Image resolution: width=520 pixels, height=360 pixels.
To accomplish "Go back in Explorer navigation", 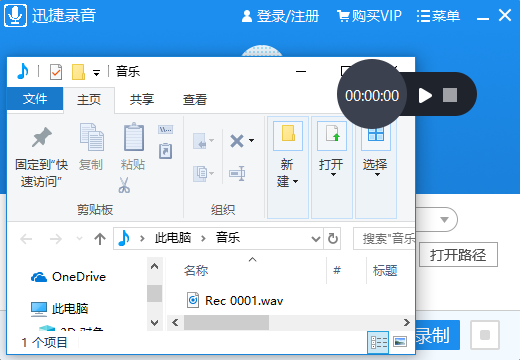I will [x=26, y=239].
